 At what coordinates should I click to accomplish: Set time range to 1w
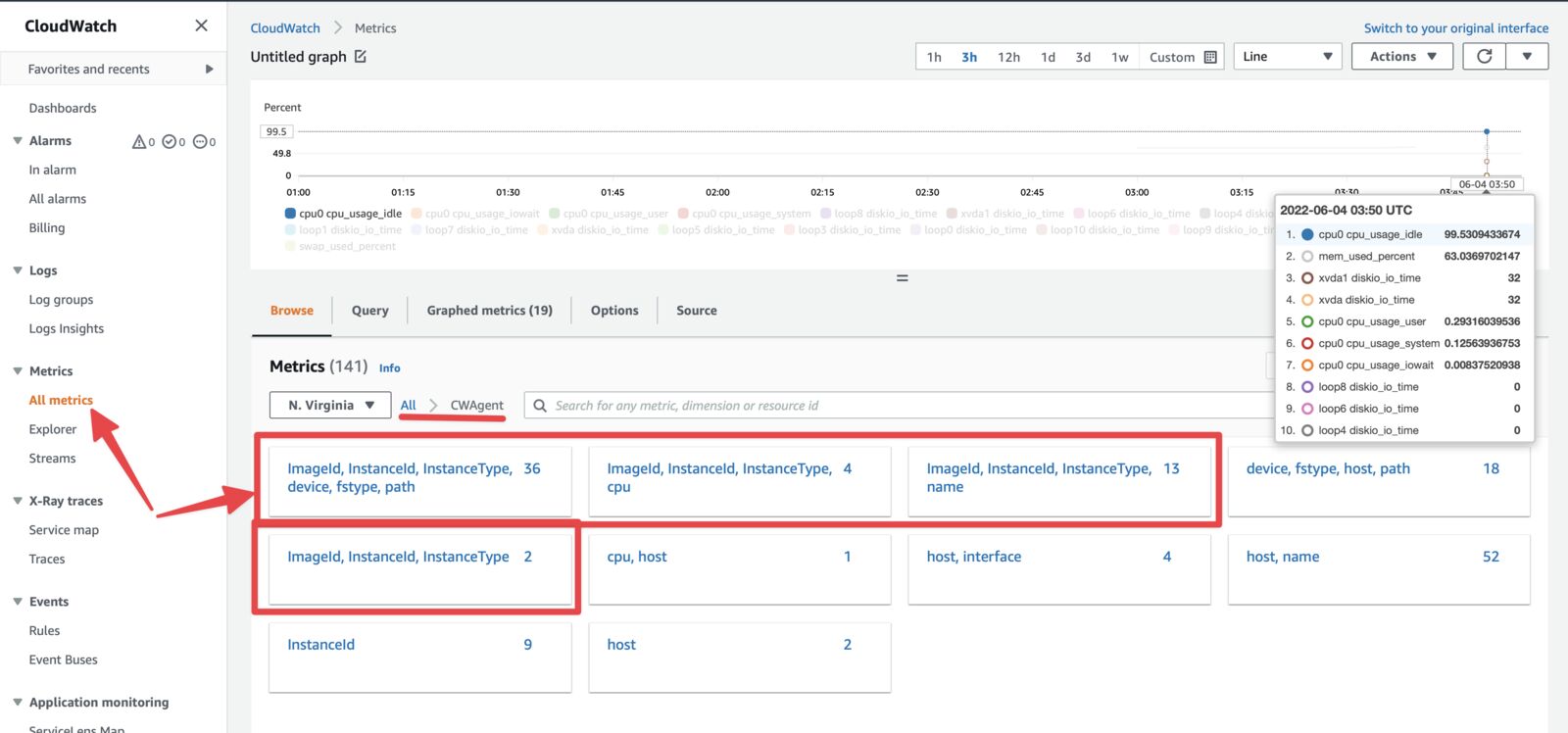point(1120,57)
